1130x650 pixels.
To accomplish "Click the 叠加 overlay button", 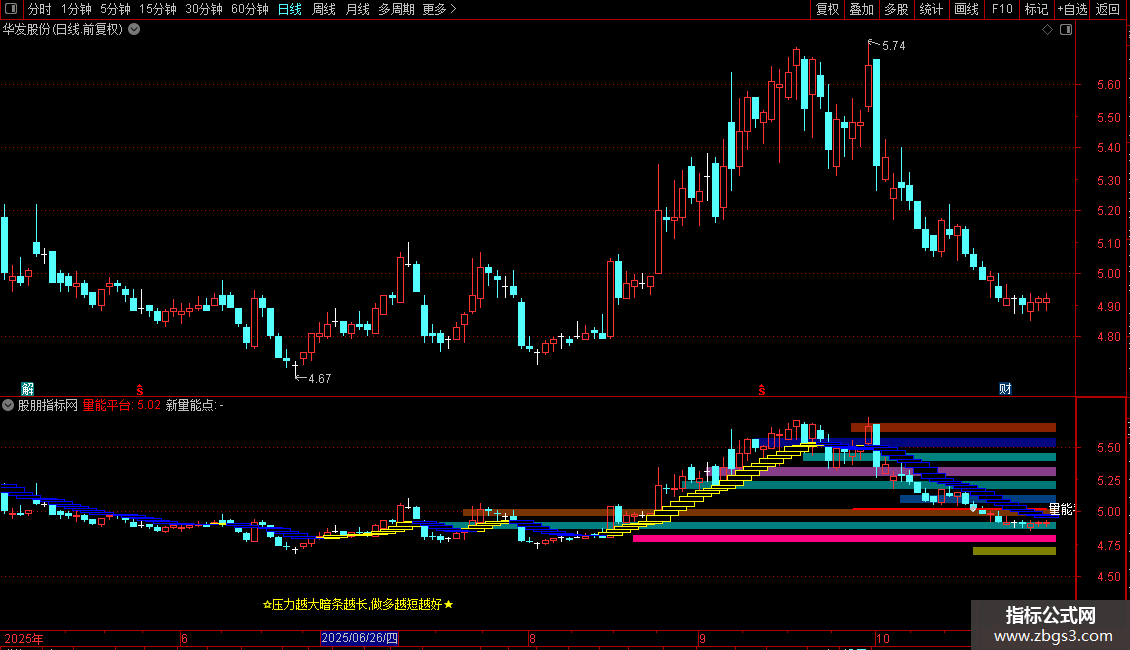I will click(861, 9).
